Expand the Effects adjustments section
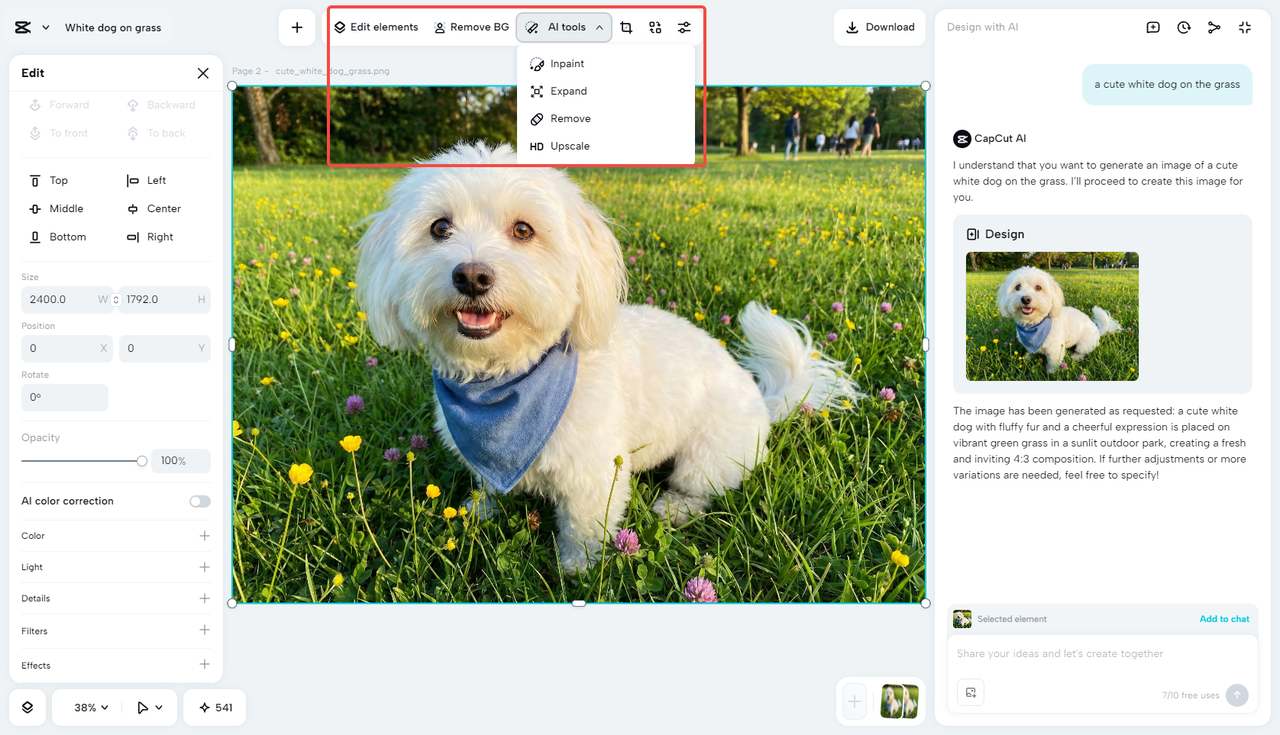The height and width of the screenshot is (735, 1280). [x=204, y=664]
